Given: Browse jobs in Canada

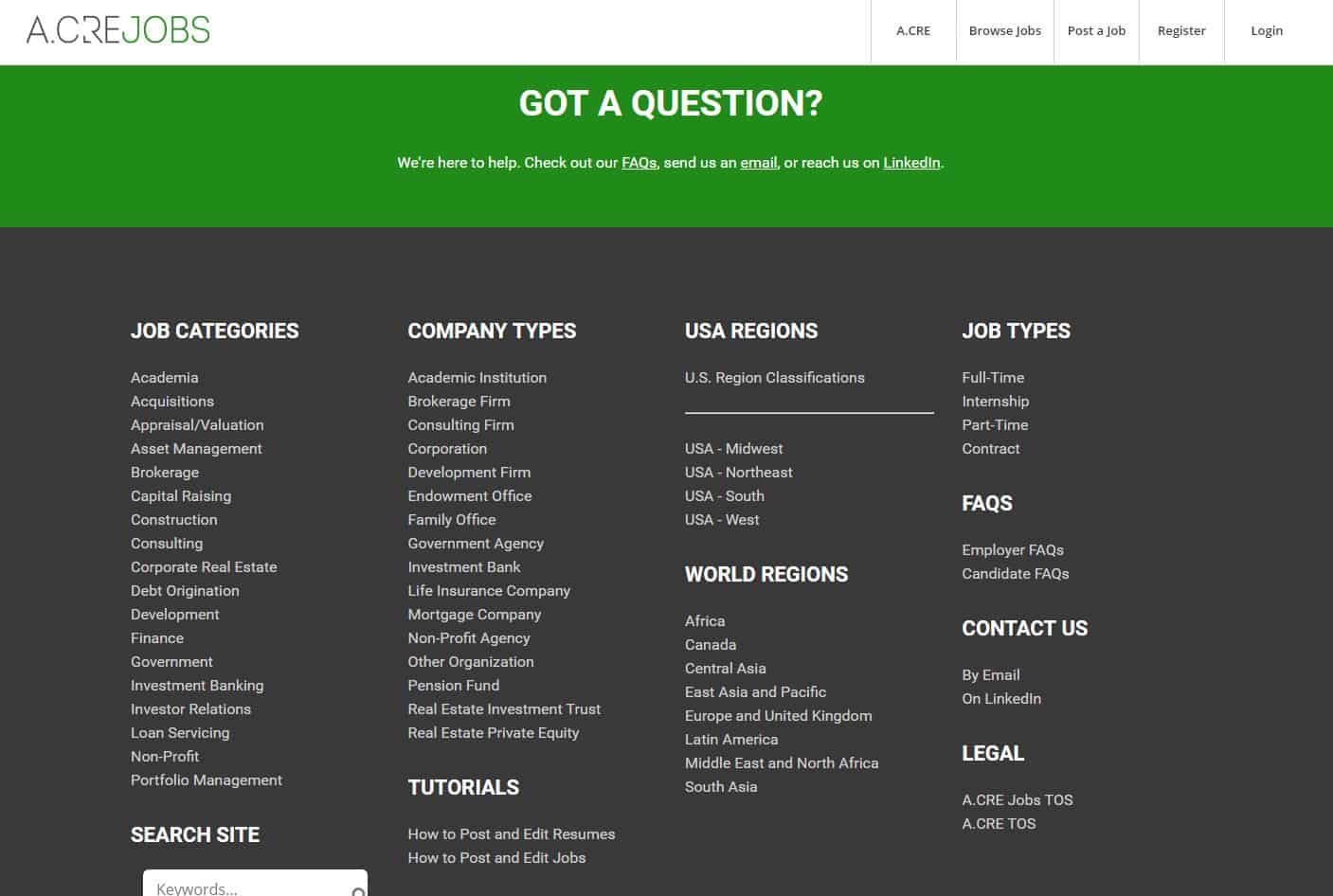Looking at the screenshot, I should [711, 645].
